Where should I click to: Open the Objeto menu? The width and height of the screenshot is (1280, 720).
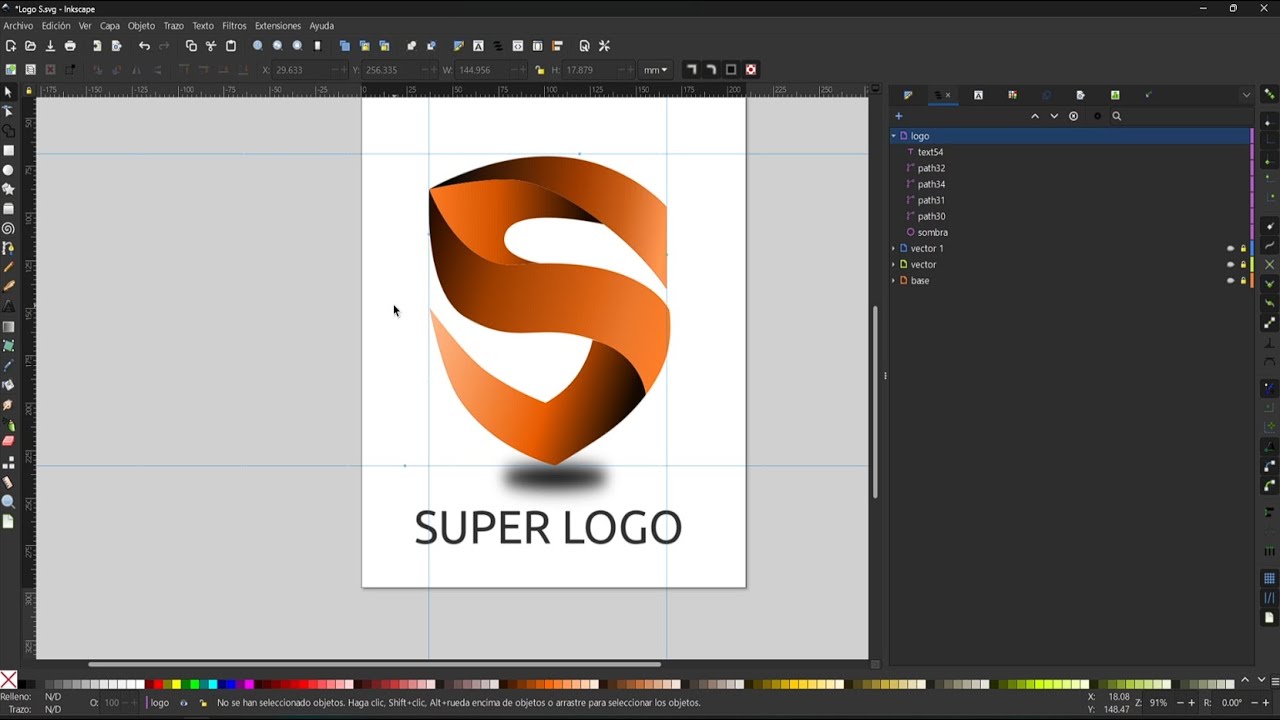pos(141,26)
